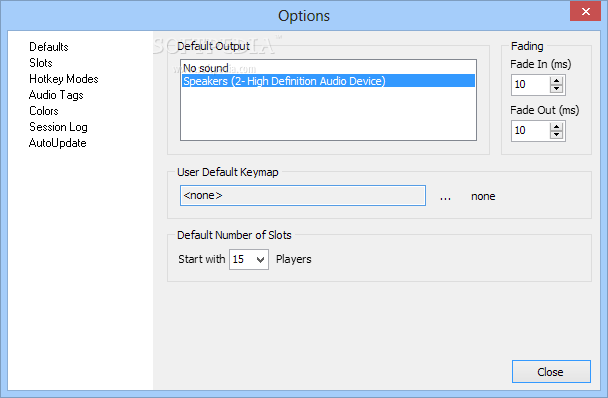Screen dimensions: 608x398
Task: Decrease Fade Out value with down arrow
Action: [x=556, y=135]
